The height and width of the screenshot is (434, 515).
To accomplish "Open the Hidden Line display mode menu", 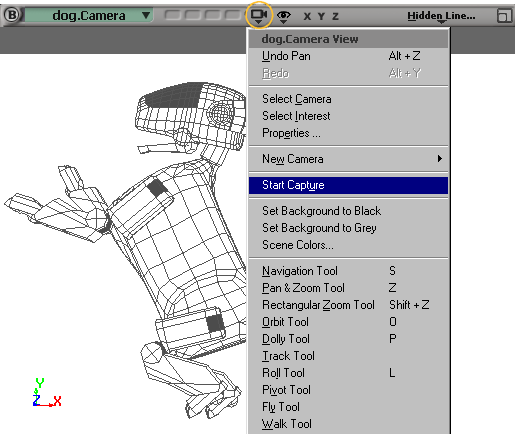I will click(x=441, y=16).
